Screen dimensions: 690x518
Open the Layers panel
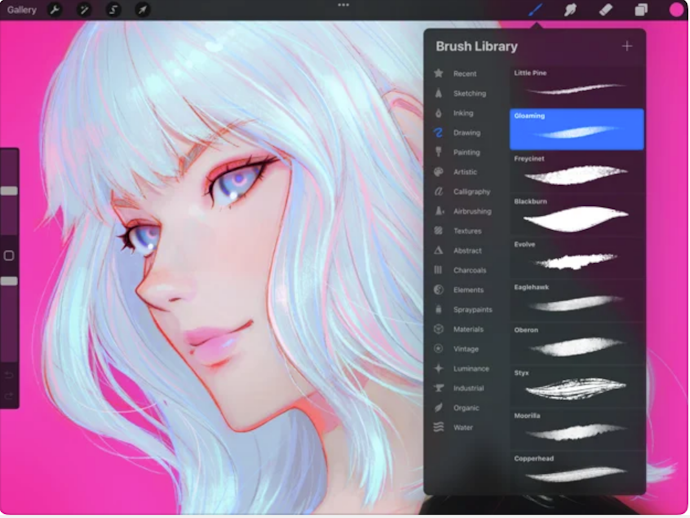(641, 10)
